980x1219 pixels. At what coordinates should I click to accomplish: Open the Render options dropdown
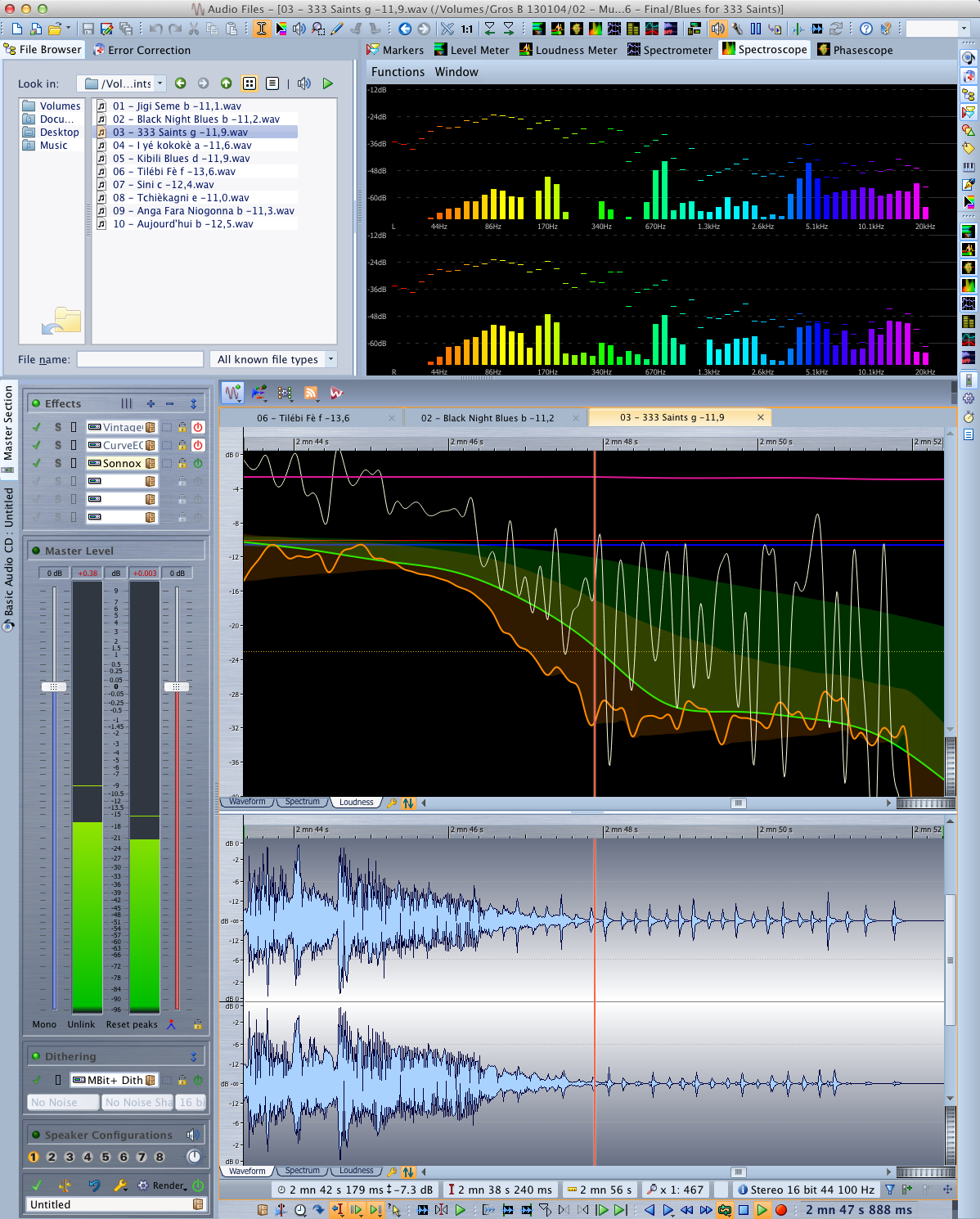(x=170, y=1185)
